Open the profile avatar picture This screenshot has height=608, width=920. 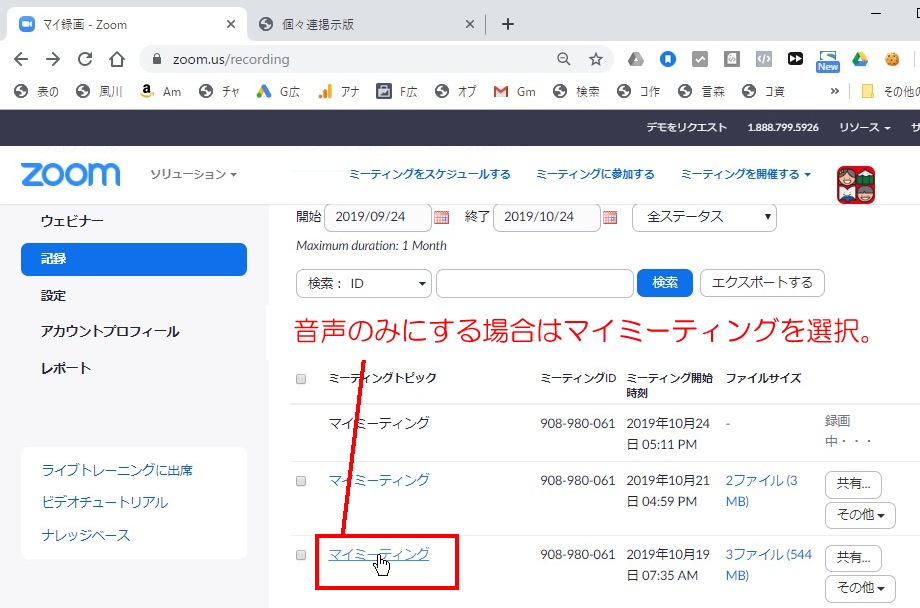coord(856,185)
